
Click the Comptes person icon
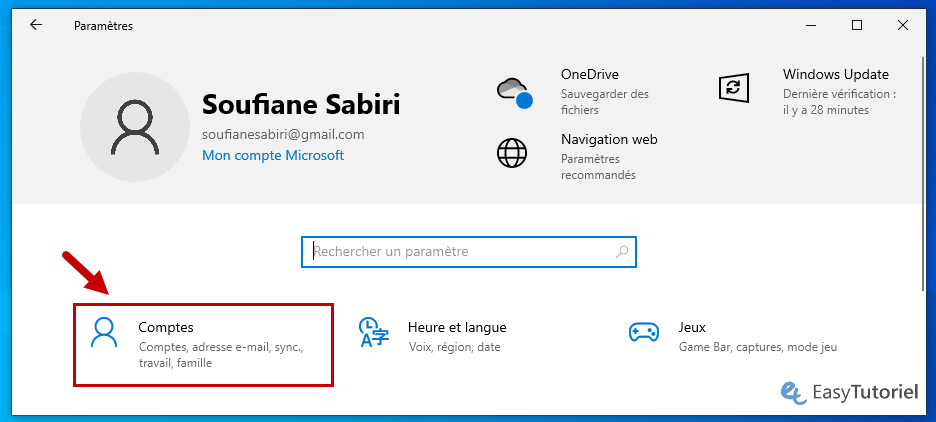[x=104, y=332]
